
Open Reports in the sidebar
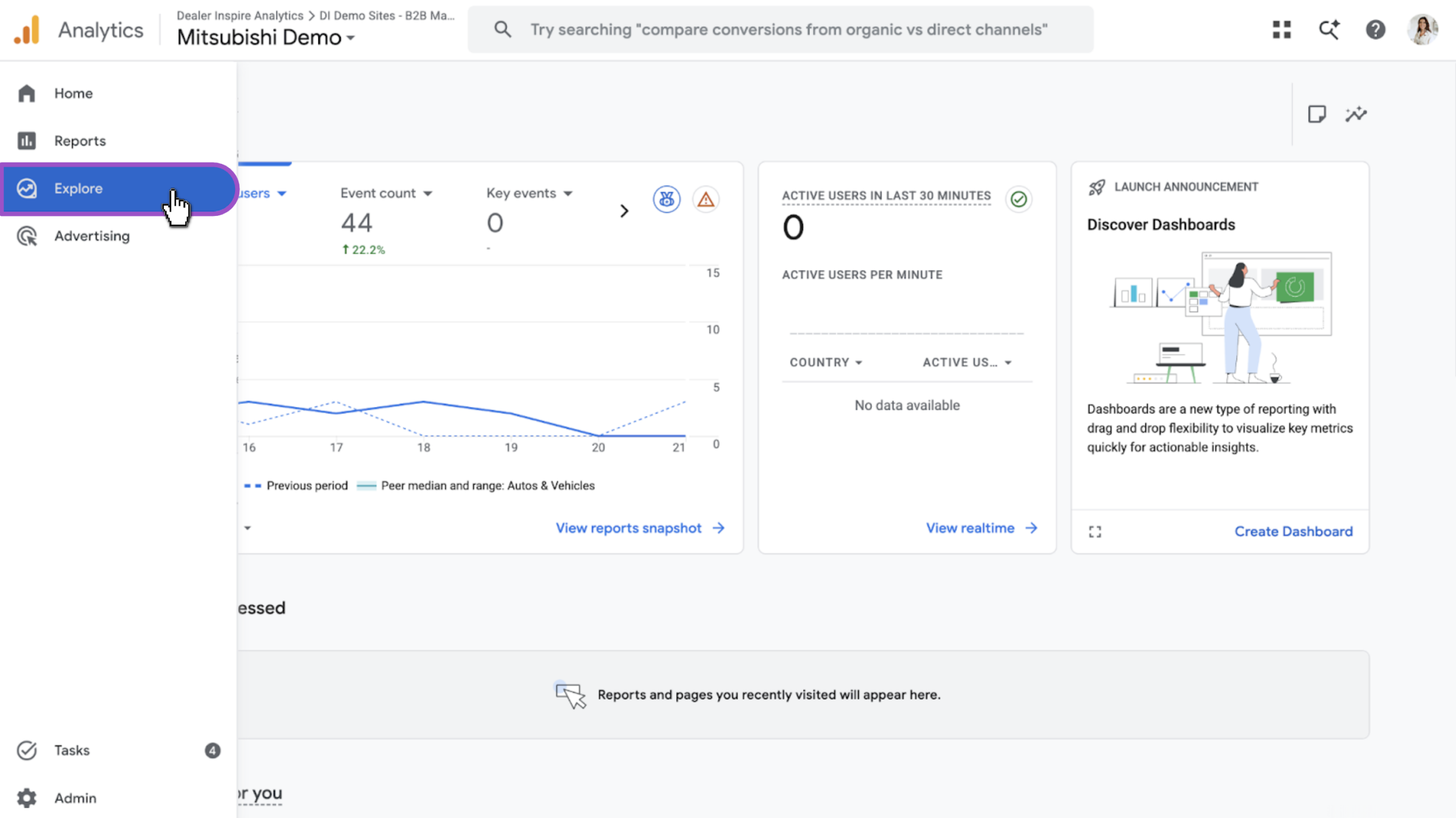[118, 141]
